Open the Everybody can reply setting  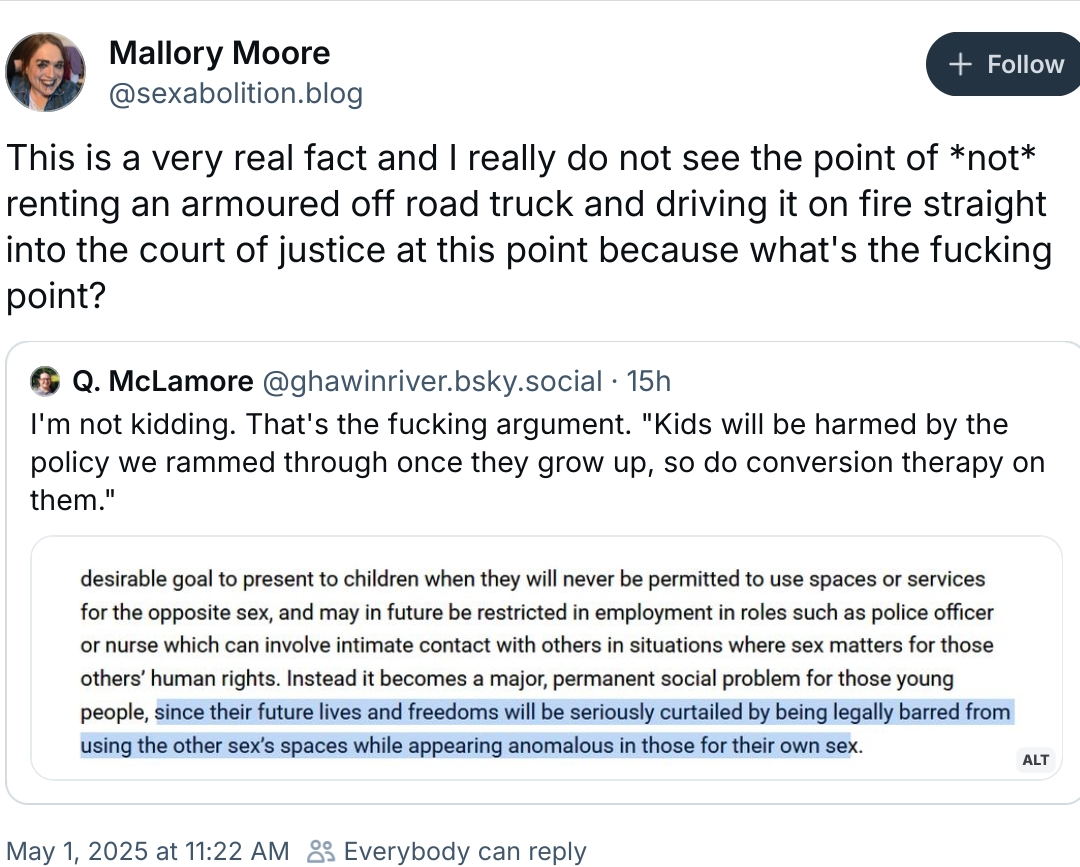coord(464,851)
